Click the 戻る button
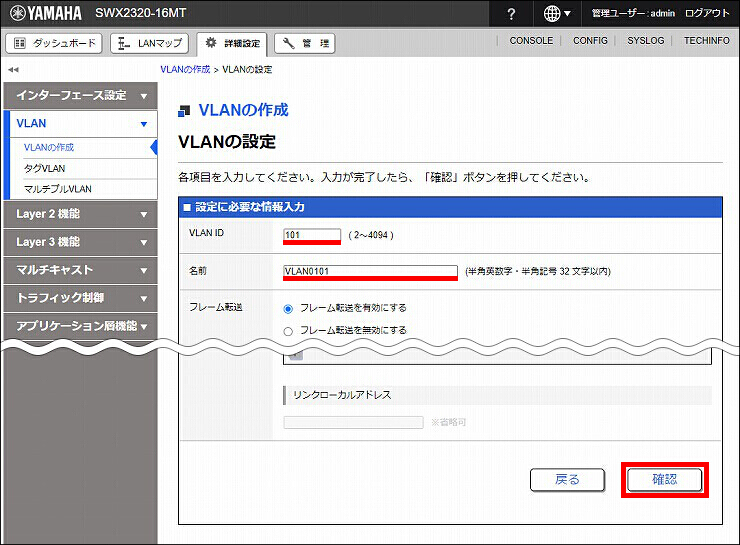The height and width of the screenshot is (545, 740). [567, 480]
